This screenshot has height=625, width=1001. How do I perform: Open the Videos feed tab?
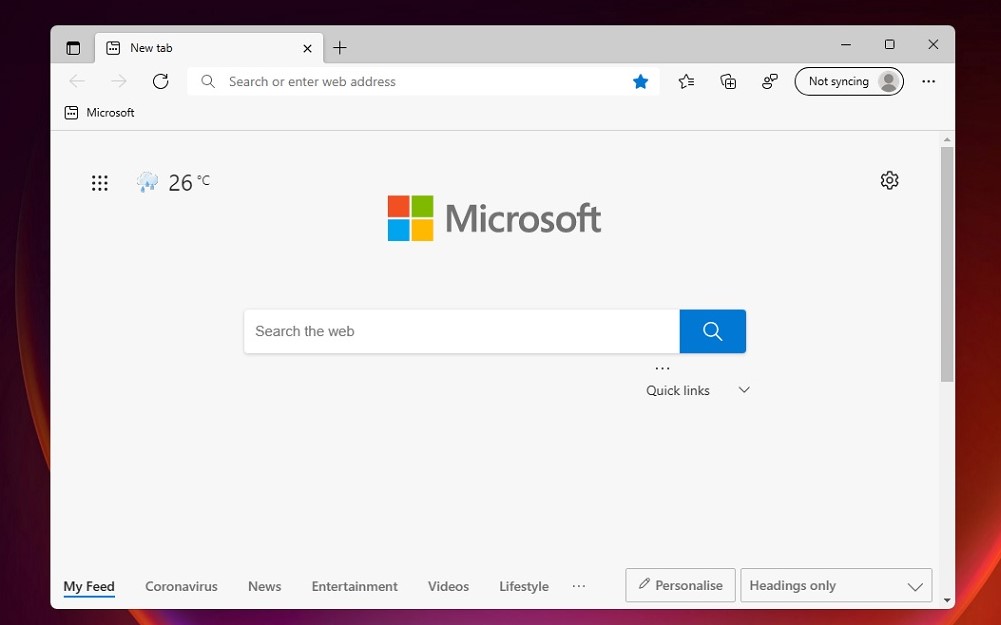point(448,587)
